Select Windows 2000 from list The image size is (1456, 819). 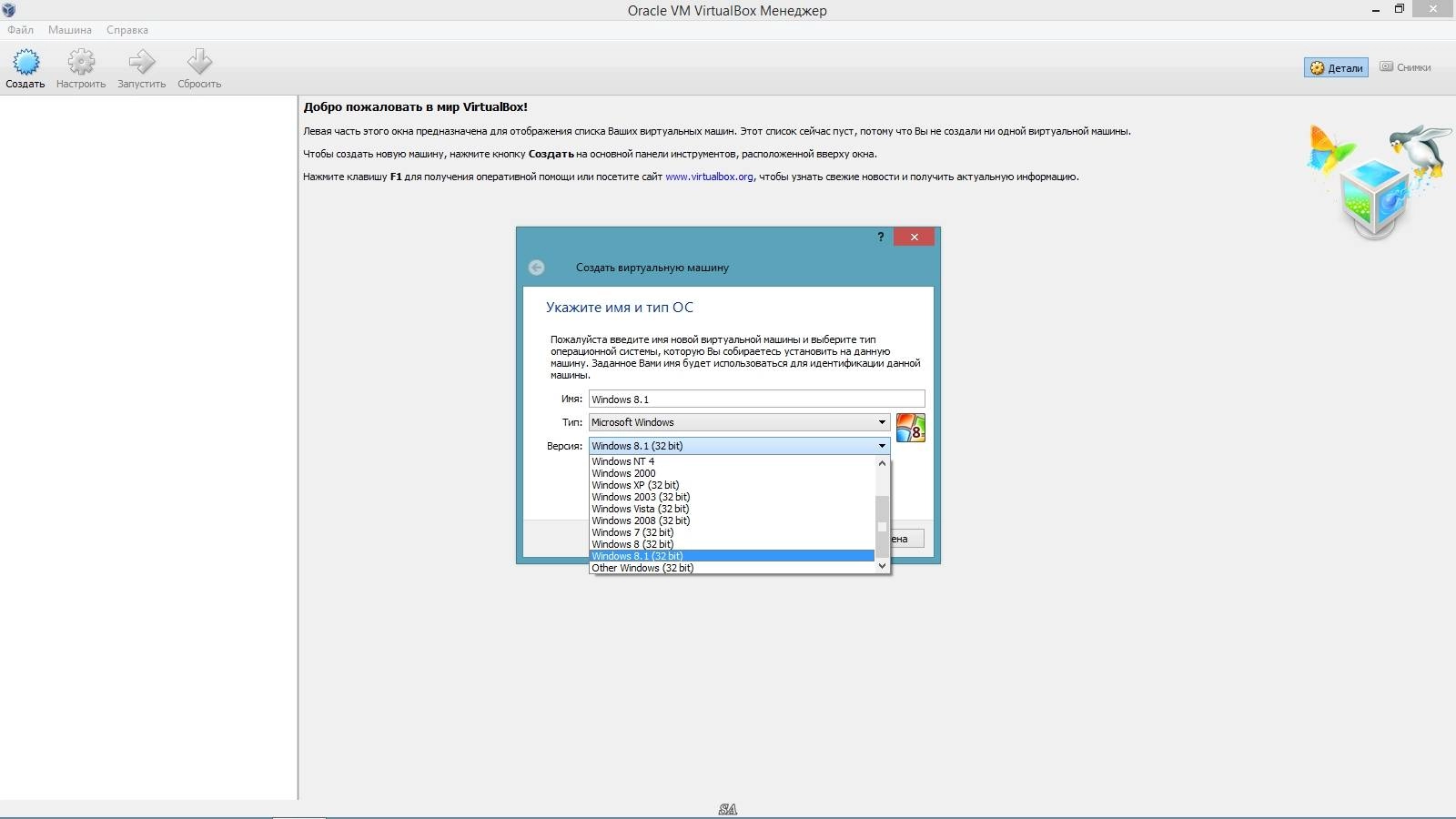tap(732, 473)
